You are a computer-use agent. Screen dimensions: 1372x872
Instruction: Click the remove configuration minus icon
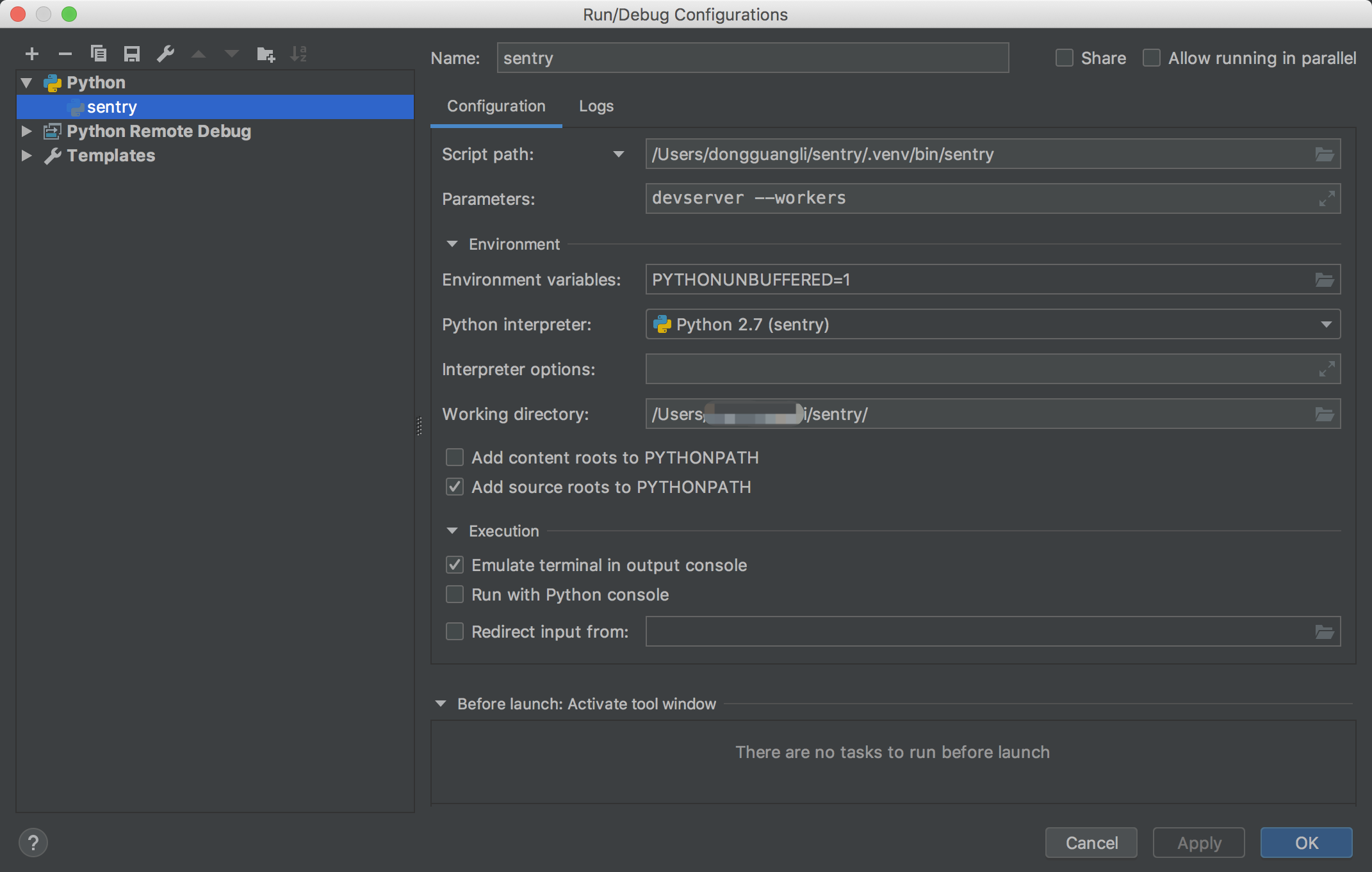[x=65, y=54]
